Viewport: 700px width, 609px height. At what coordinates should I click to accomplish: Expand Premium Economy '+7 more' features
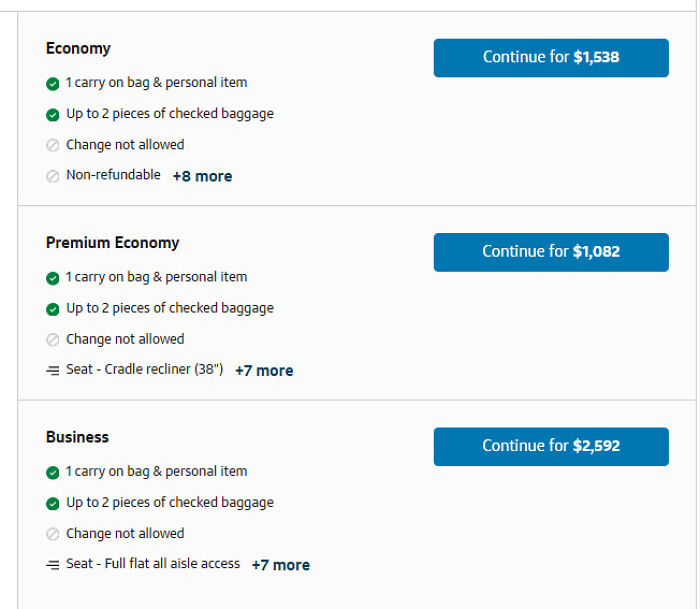[264, 371]
